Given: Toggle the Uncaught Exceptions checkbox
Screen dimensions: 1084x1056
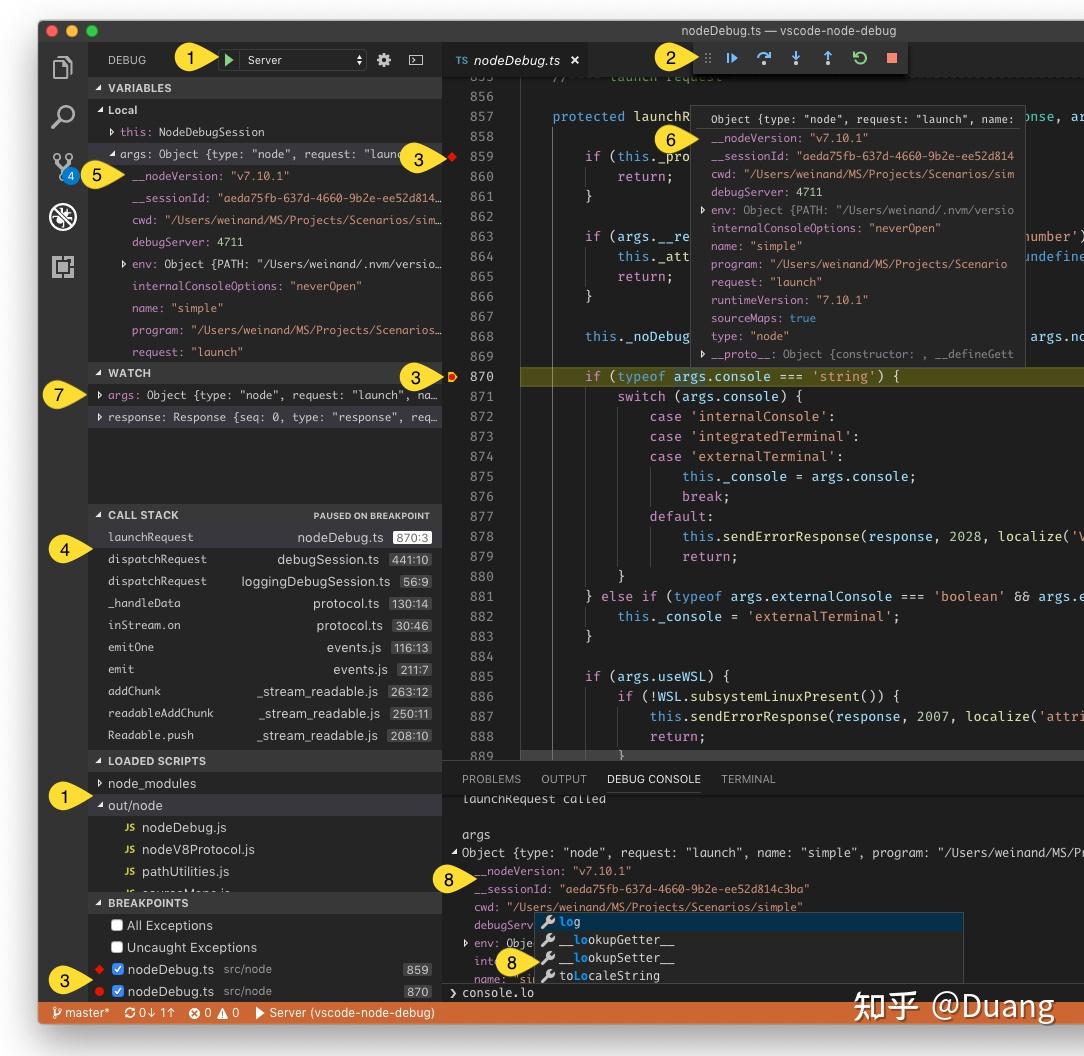Looking at the screenshot, I should (117, 947).
